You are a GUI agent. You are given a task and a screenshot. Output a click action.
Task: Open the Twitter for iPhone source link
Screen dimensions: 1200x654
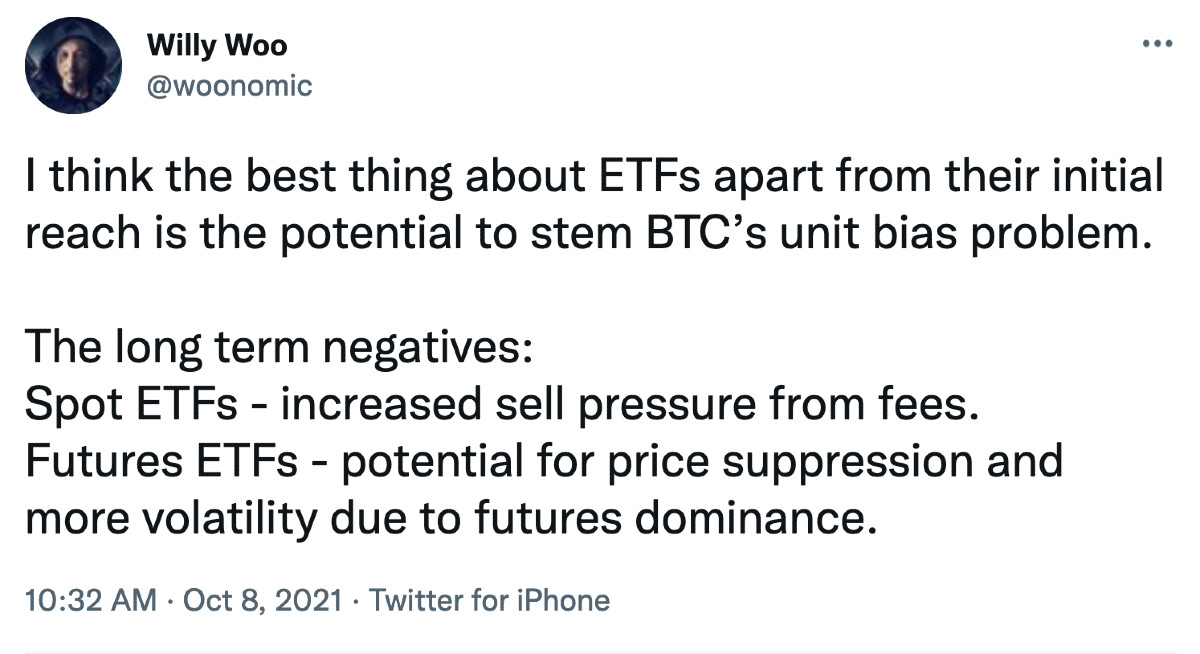click(x=489, y=600)
